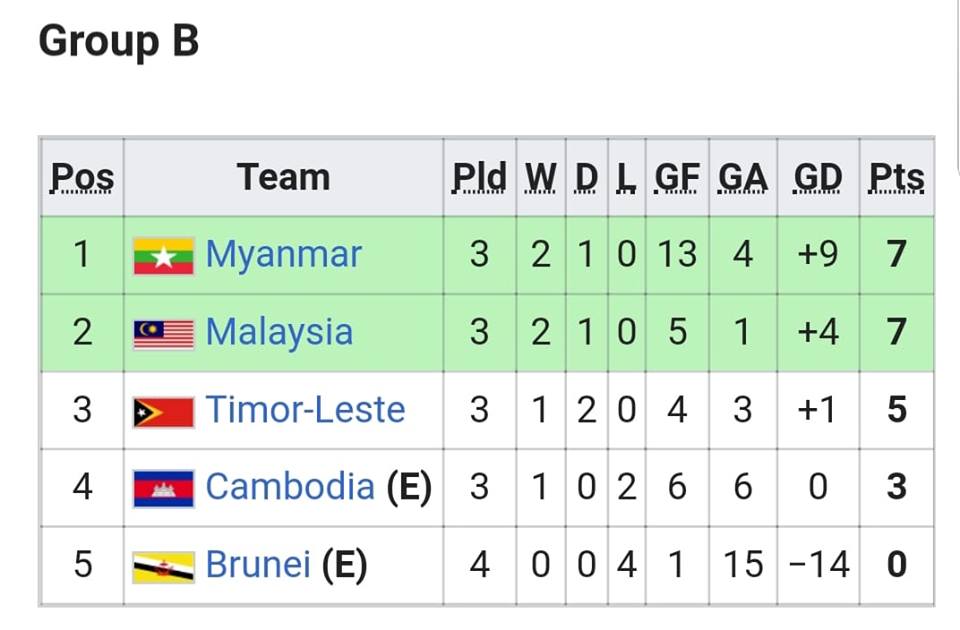Click the W column header abbreviation

[x=541, y=178]
